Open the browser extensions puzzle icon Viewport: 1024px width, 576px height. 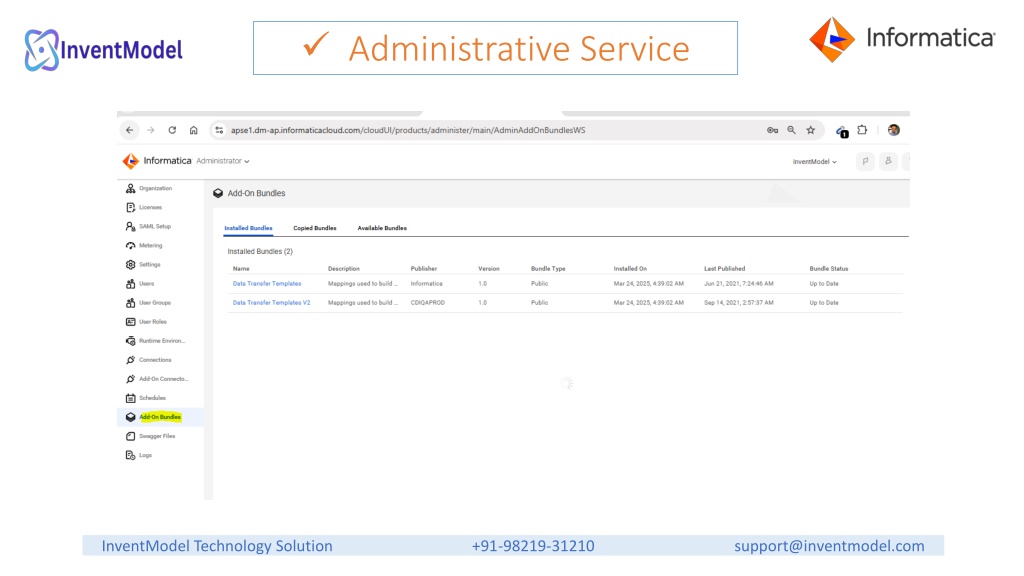click(x=862, y=130)
